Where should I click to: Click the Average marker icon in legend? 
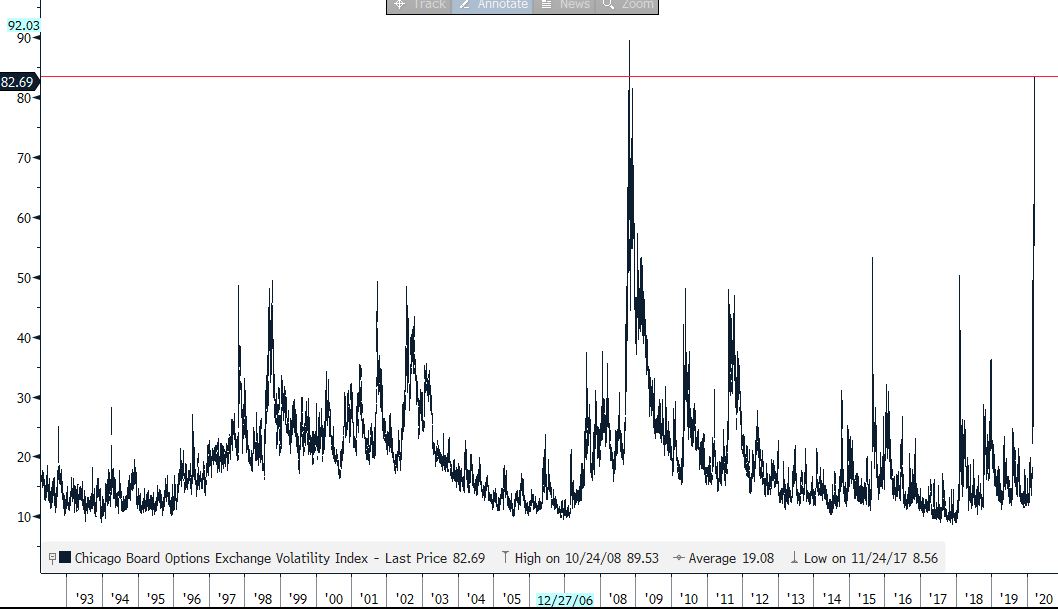point(679,558)
